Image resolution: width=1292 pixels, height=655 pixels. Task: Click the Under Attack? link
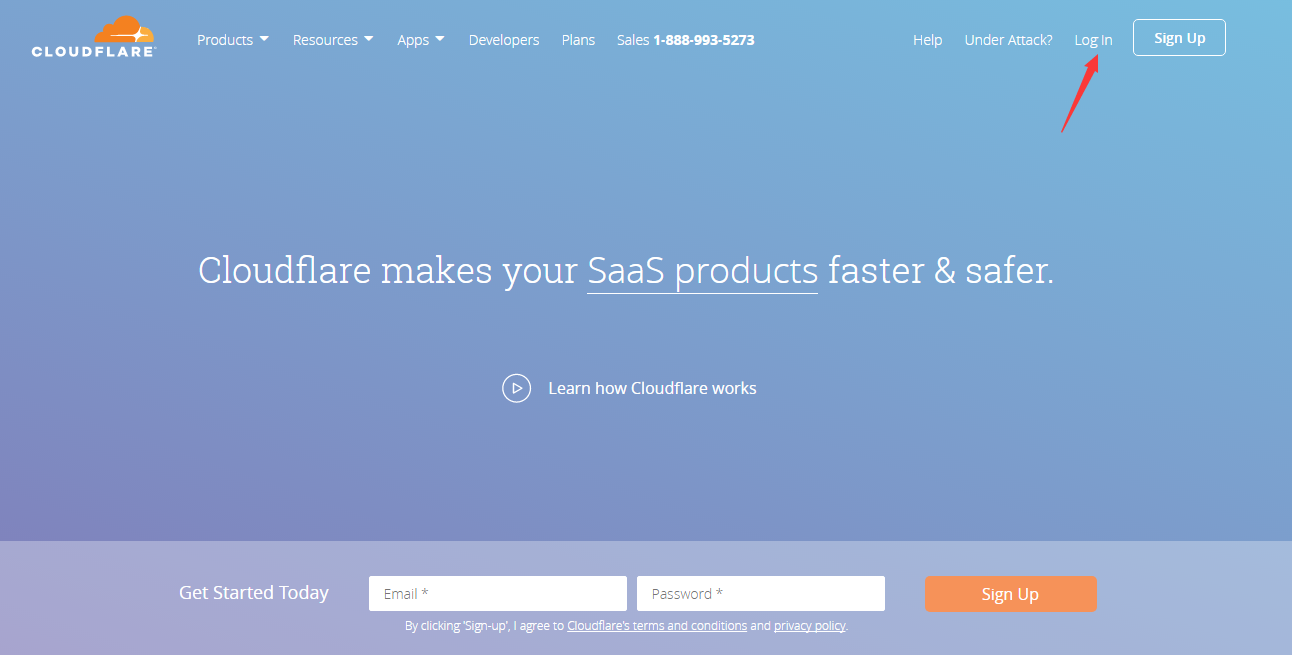(1008, 40)
